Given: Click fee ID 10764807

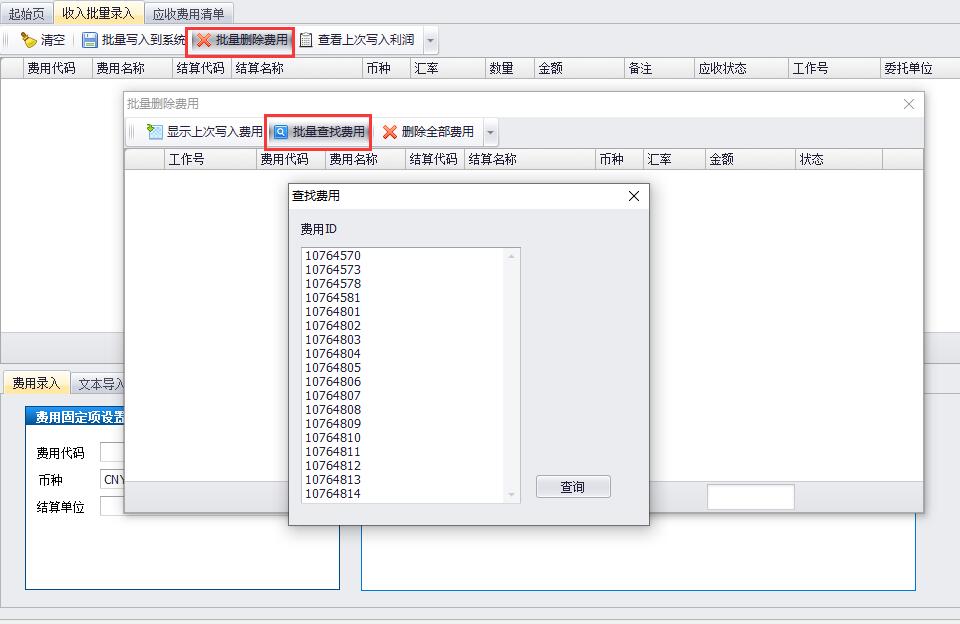Looking at the screenshot, I should pyautogui.click(x=333, y=396).
